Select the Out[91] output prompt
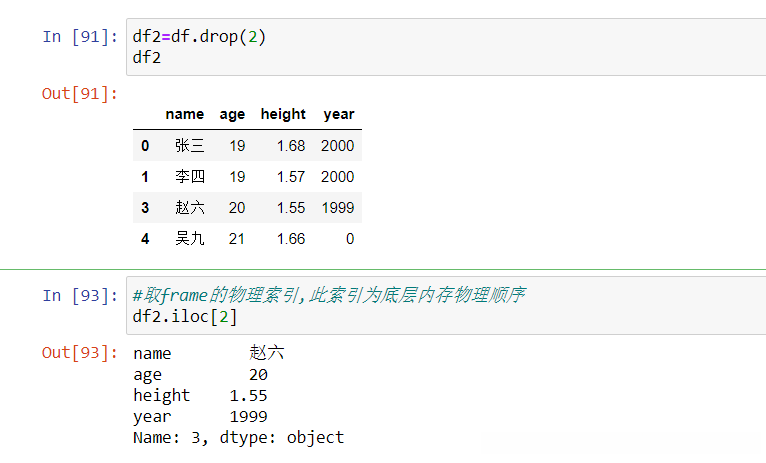The image size is (766, 463). pos(79,94)
